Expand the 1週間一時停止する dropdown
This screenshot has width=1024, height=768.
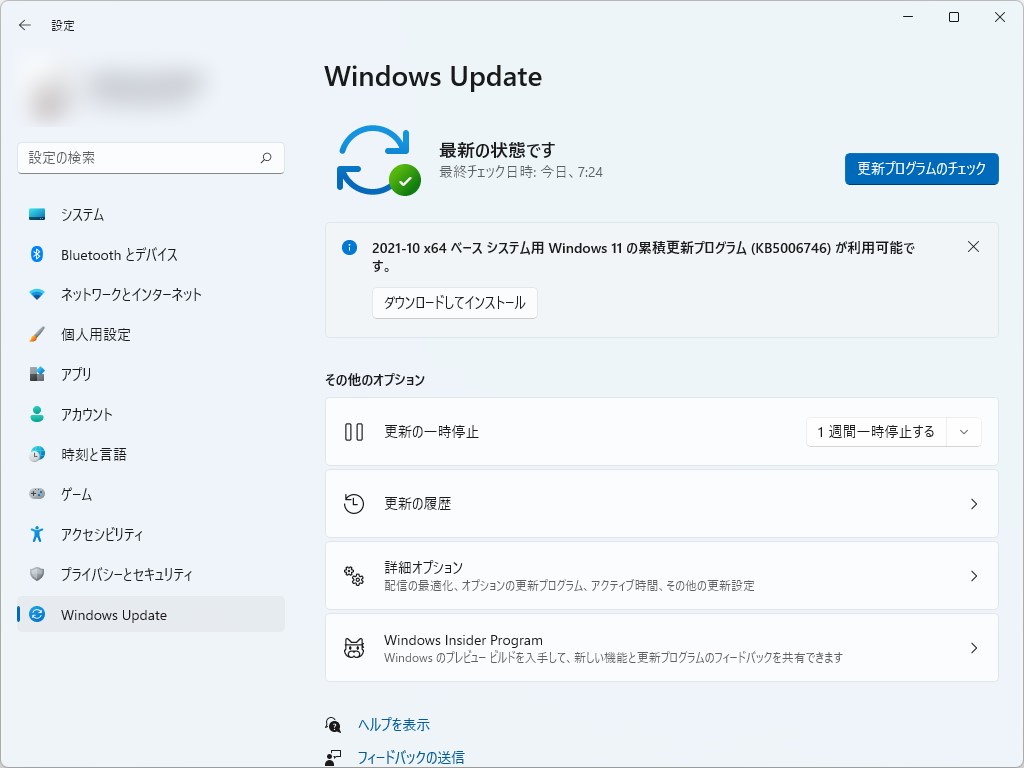coord(963,431)
